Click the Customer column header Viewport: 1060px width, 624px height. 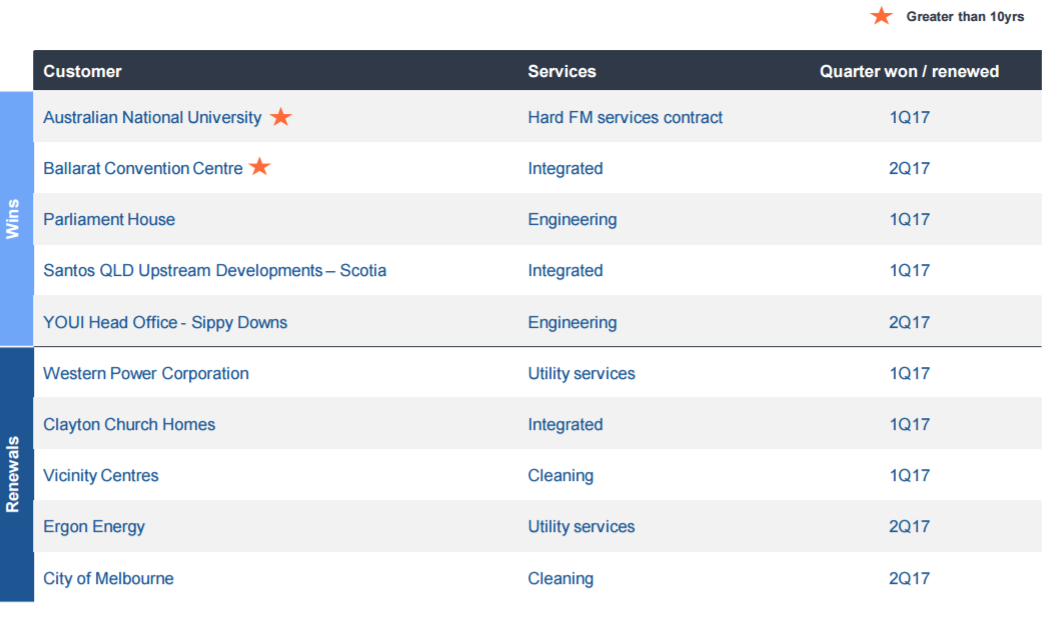82,71
